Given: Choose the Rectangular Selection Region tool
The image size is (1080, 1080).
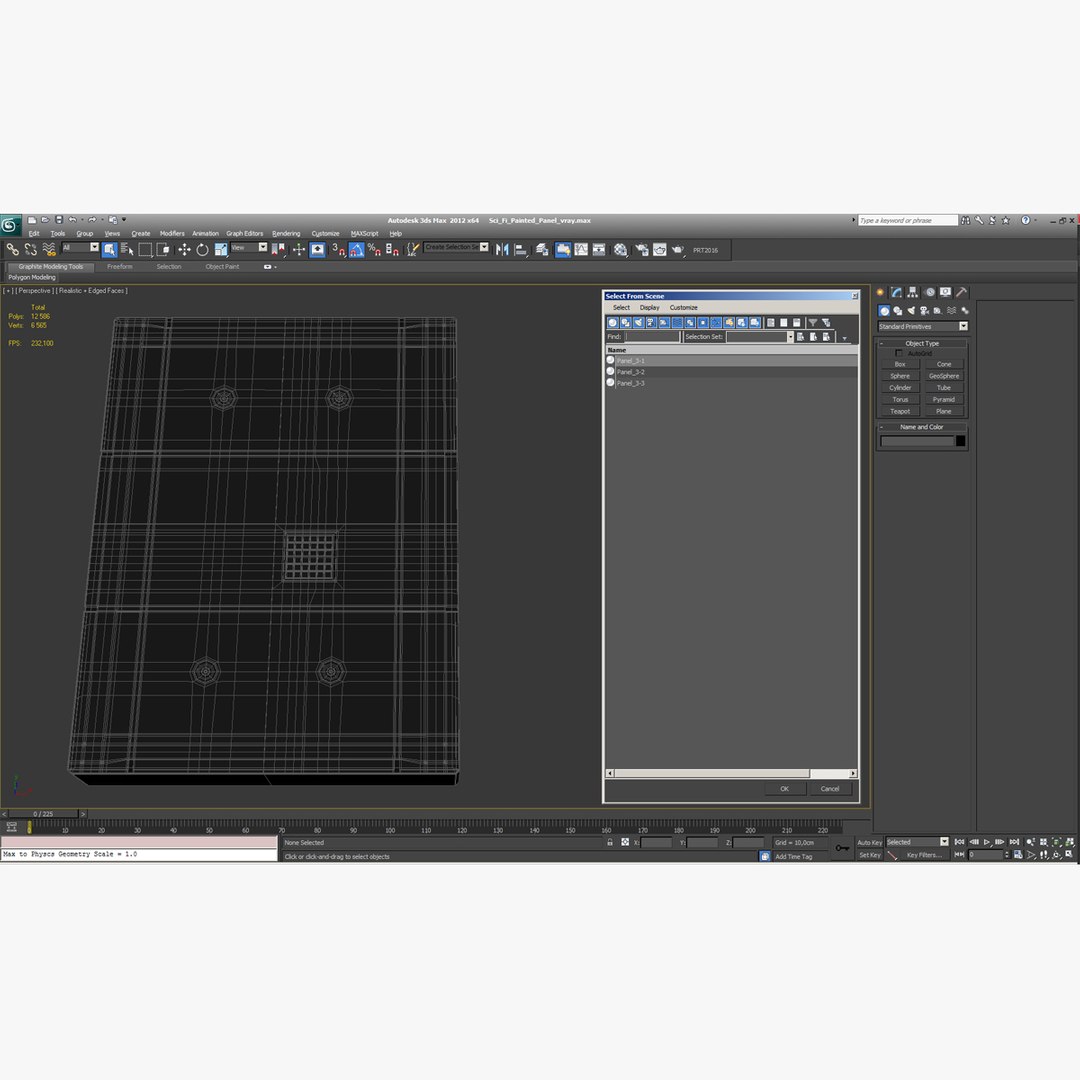Looking at the screenshot, I should pos(145,249).
